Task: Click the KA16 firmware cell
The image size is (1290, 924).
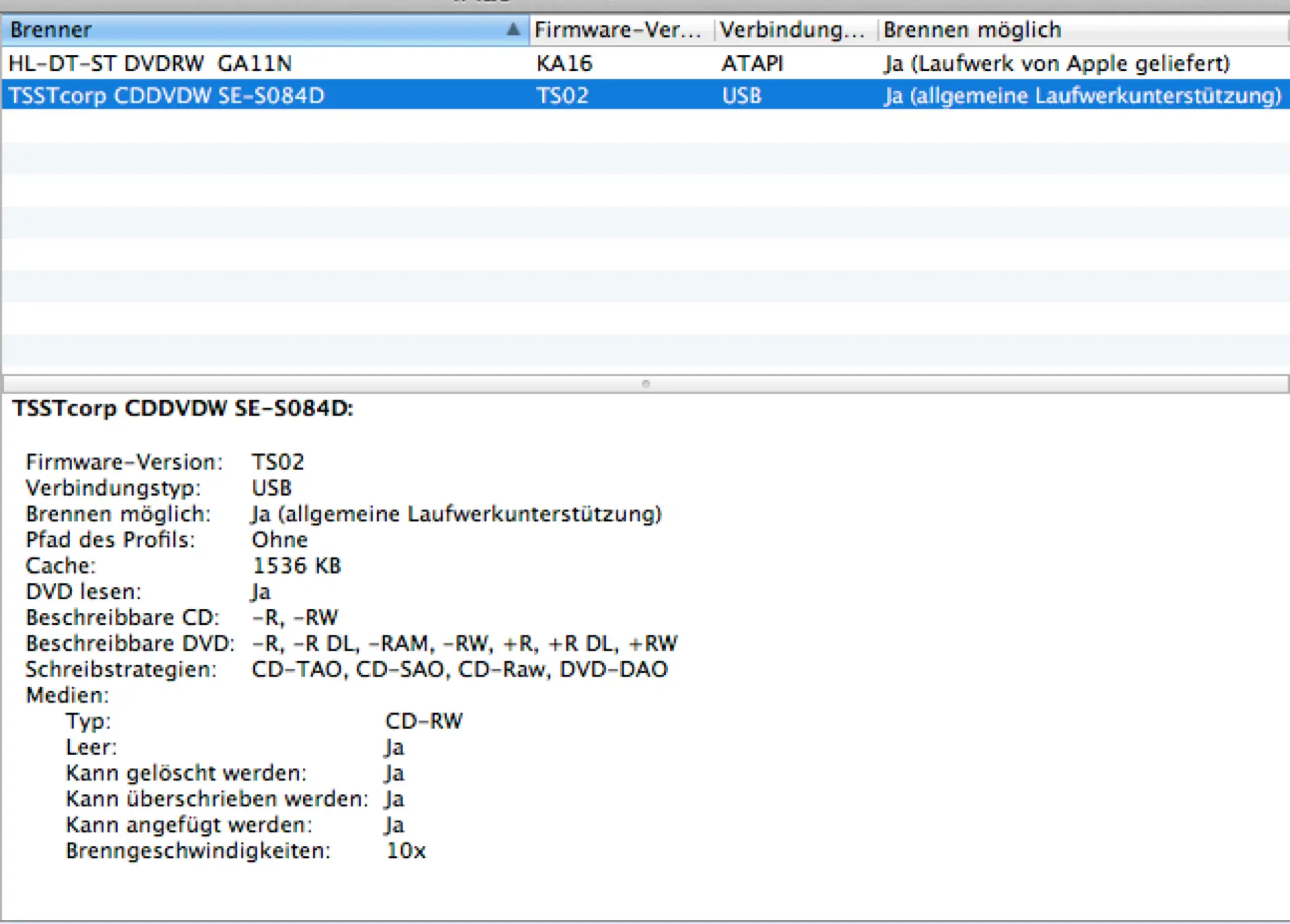Action: point(564,63)
